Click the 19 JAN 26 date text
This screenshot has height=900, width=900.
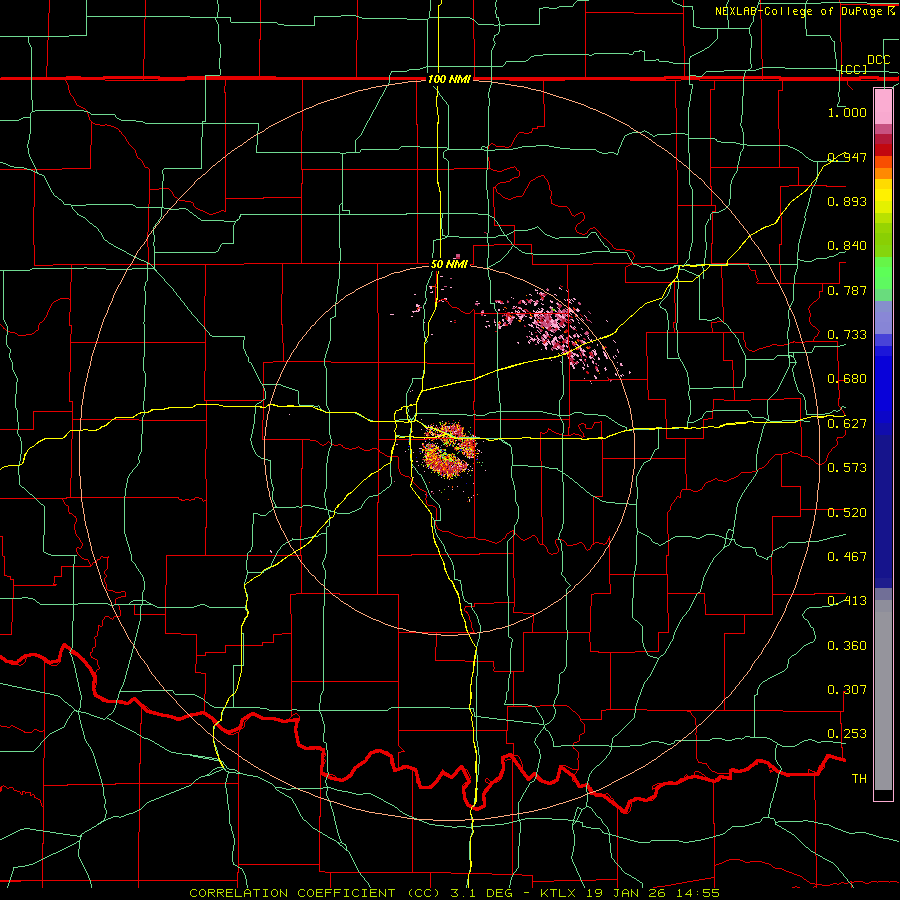(x=626, y=893)
